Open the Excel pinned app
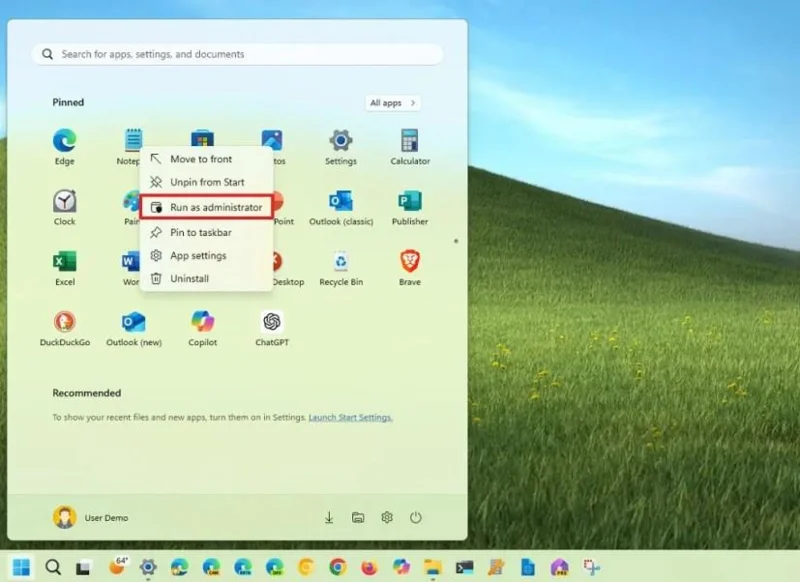The height and width of the screenshot is (582, 800). coord(65,268)
